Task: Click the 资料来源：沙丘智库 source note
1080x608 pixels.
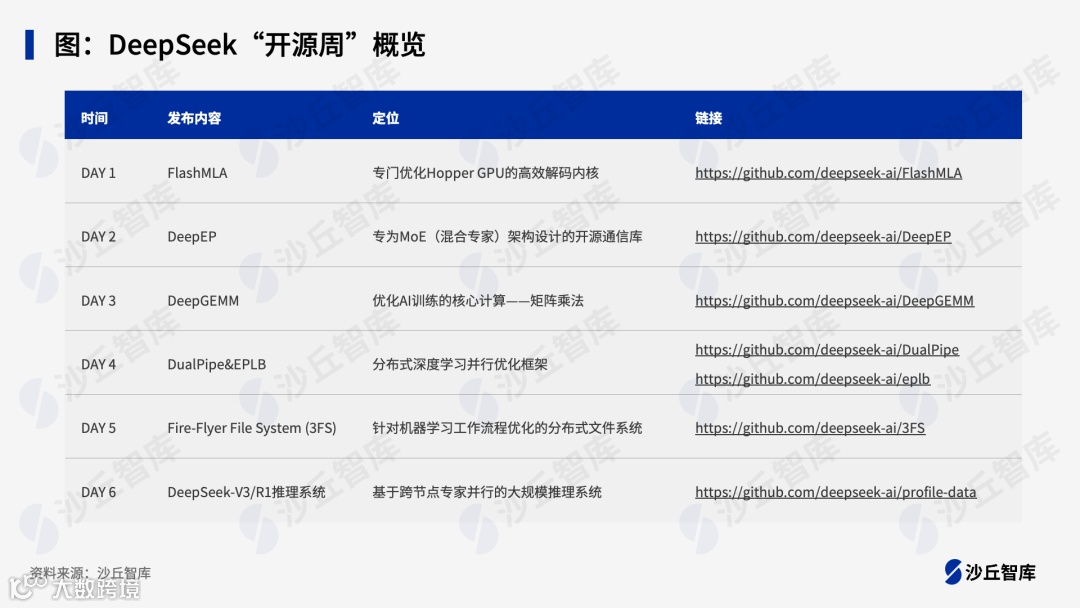Action: pyautogui.click(x=90, y=573)
